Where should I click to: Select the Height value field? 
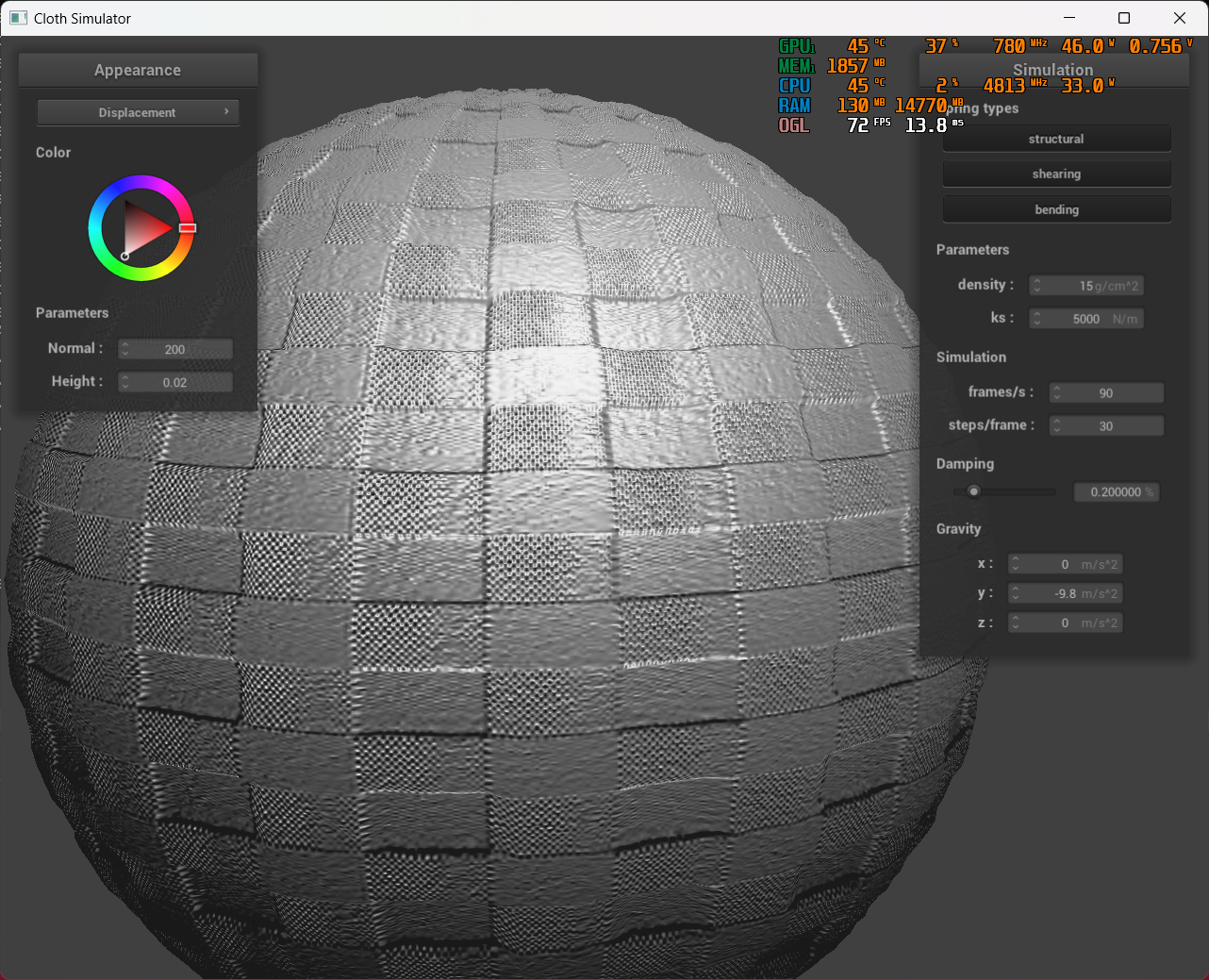pos(175,382)
